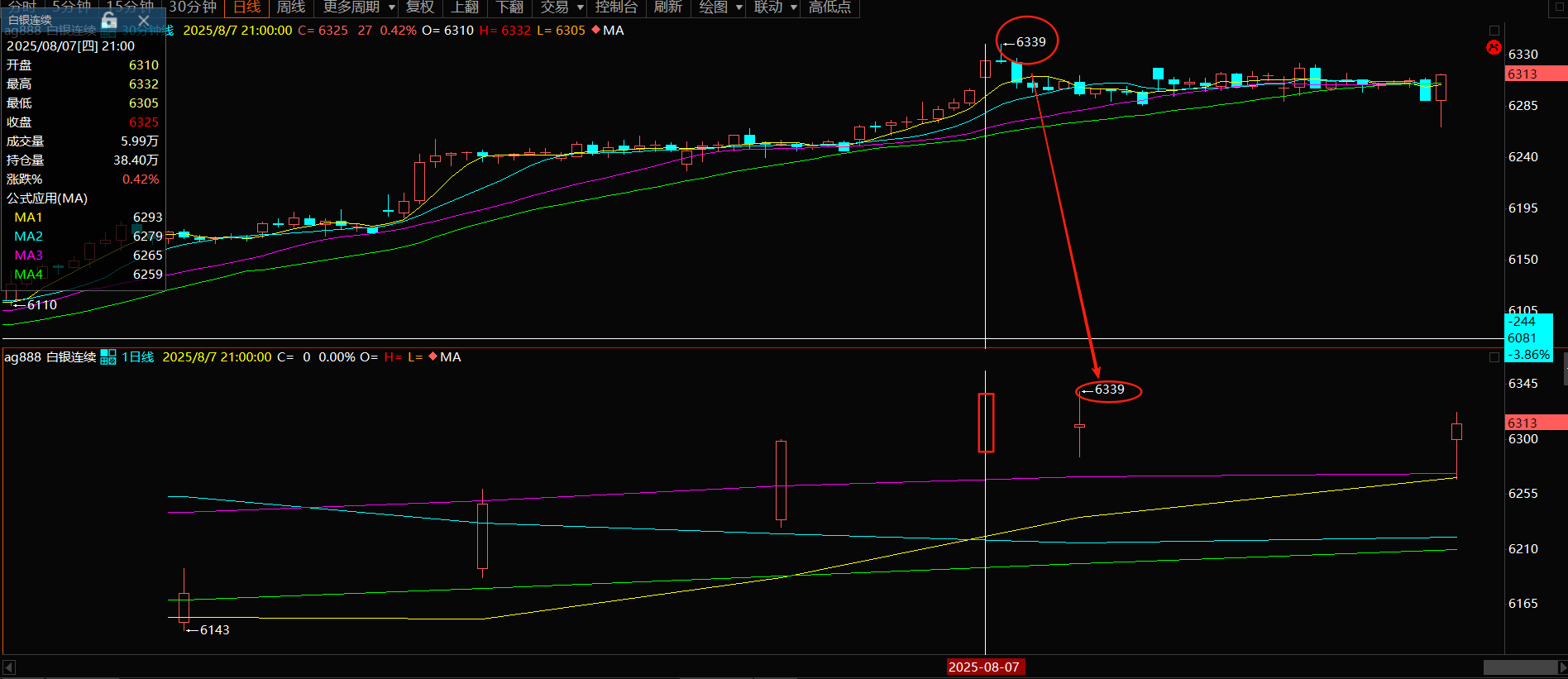The image size is (1568, 679).
Task: Click the 联动 toolbar label
Action: 768,7
